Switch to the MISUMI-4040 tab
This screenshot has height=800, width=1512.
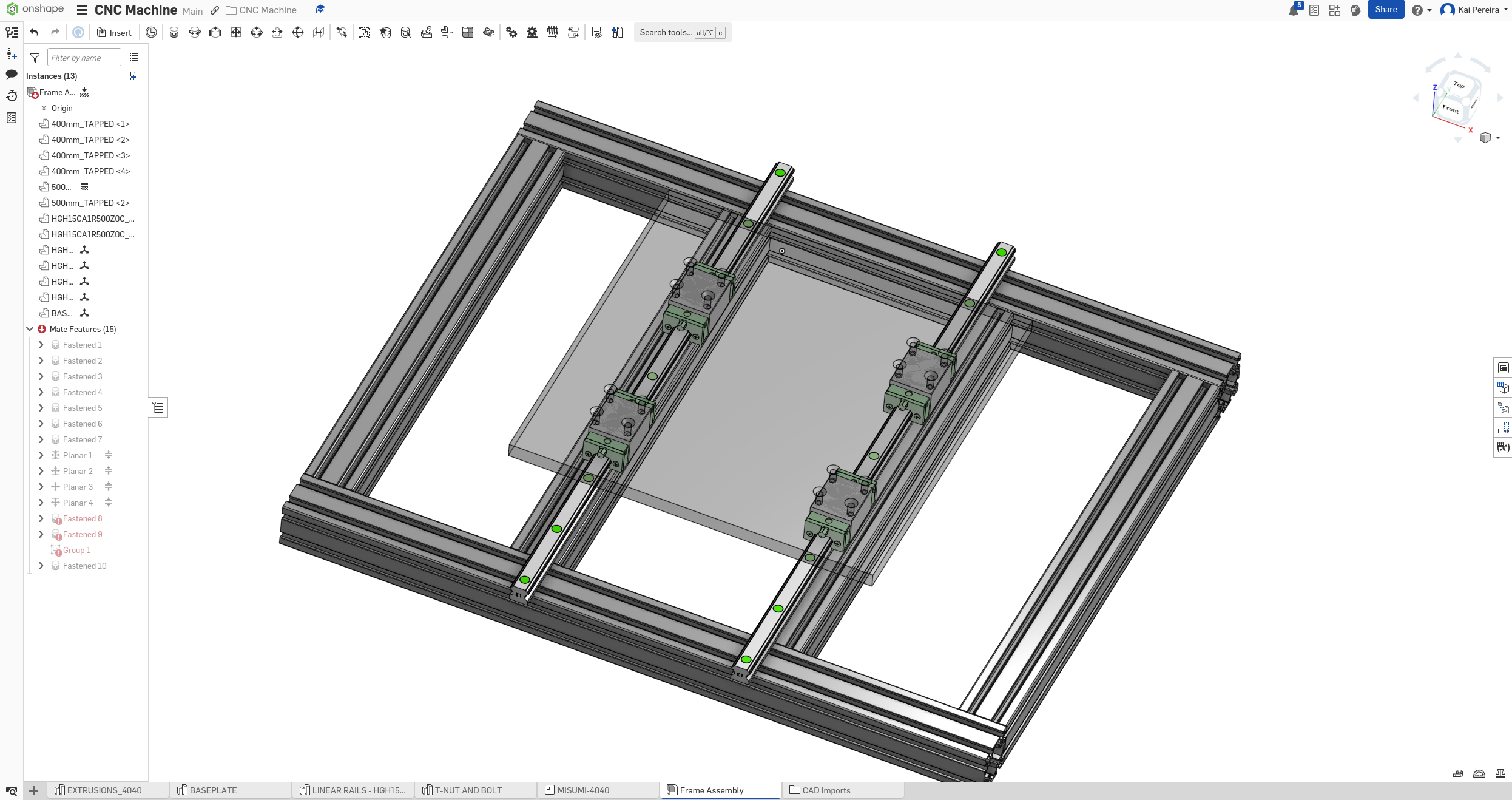pyautogui.click(x=582, y=790)
